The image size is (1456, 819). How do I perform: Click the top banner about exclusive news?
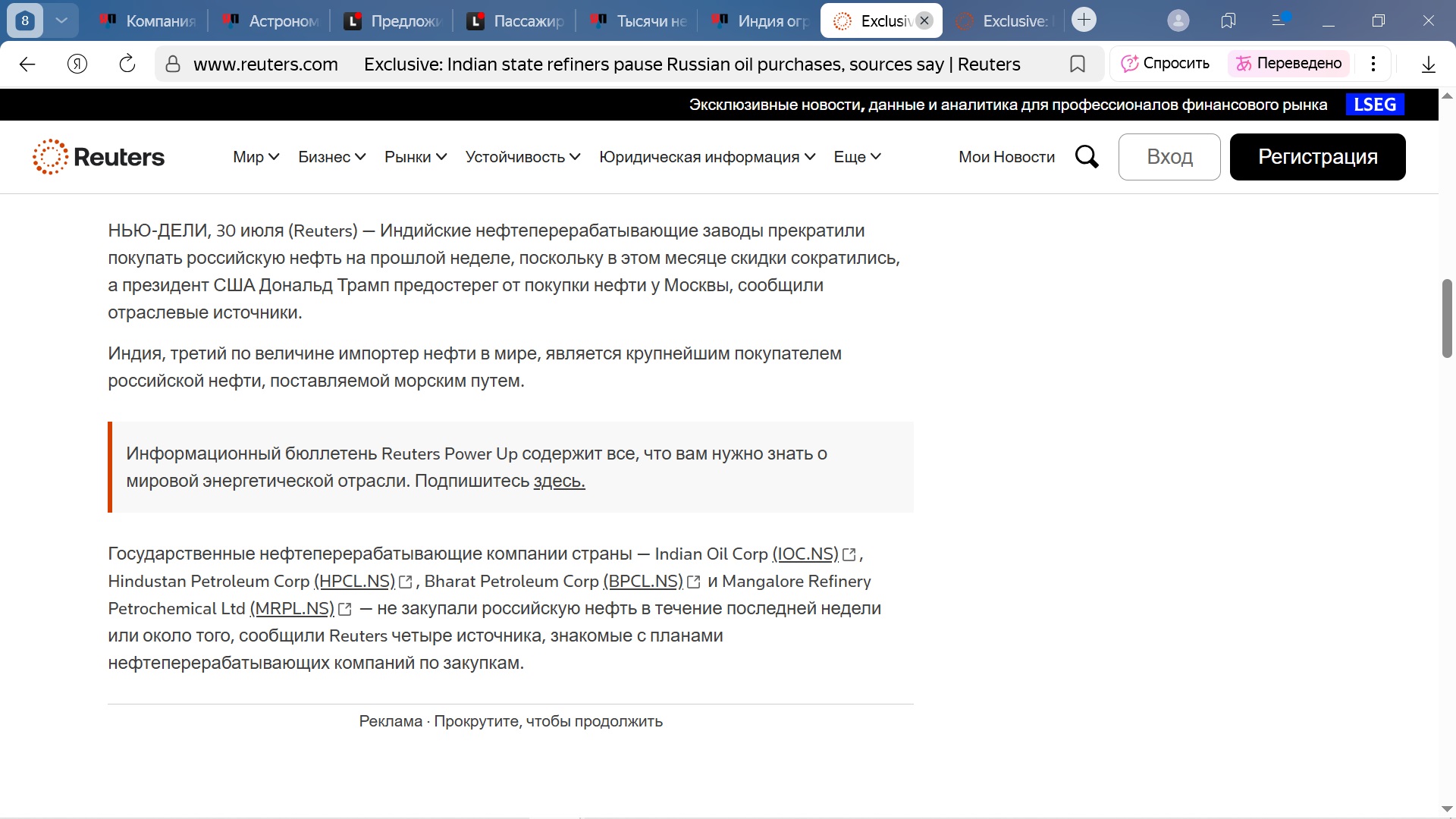click(x=1008, y=105)
